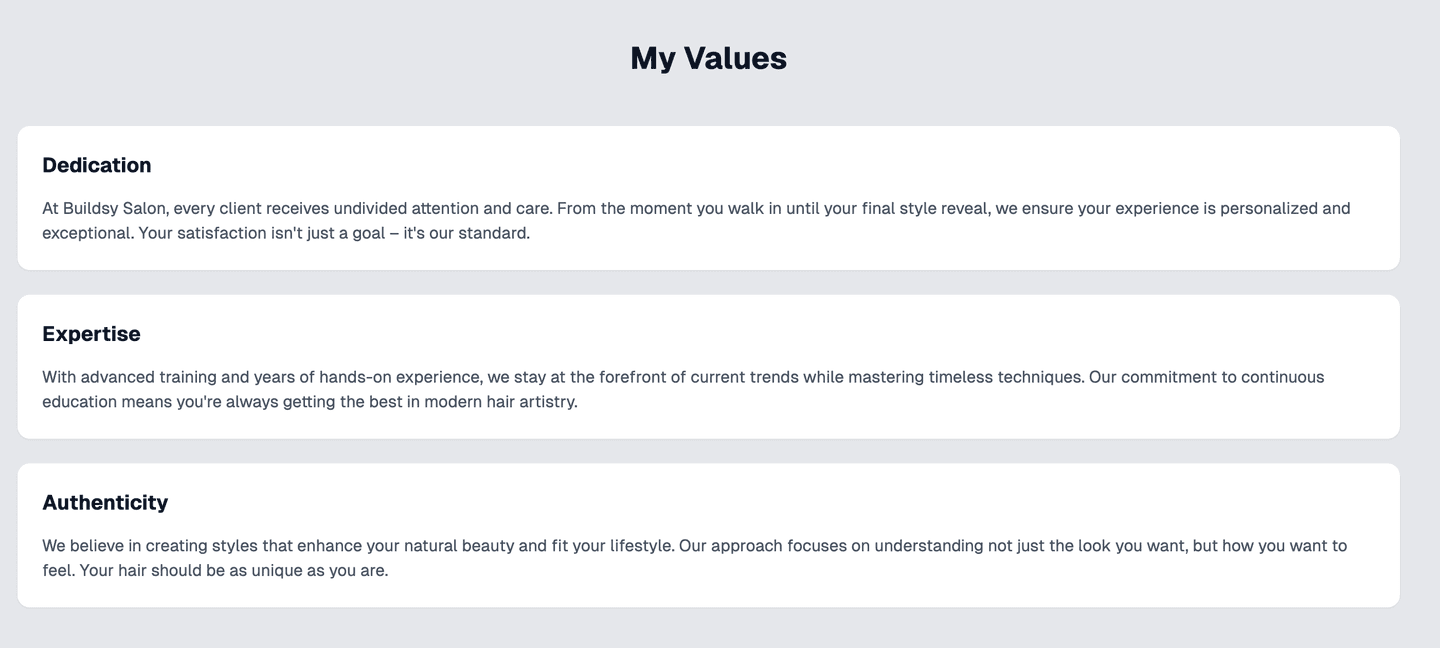The height and width of the screenshot is (648, 1440).
Task: Click 'modern hair artistry' phrase
Action: (x=500, y=403)
